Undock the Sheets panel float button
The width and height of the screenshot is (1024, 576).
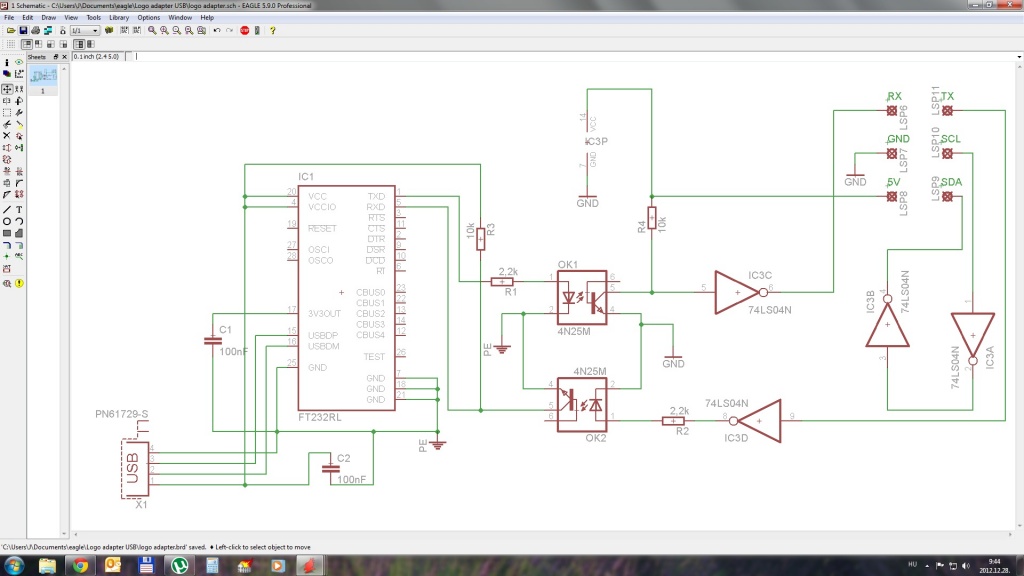(x=56, y=57)
